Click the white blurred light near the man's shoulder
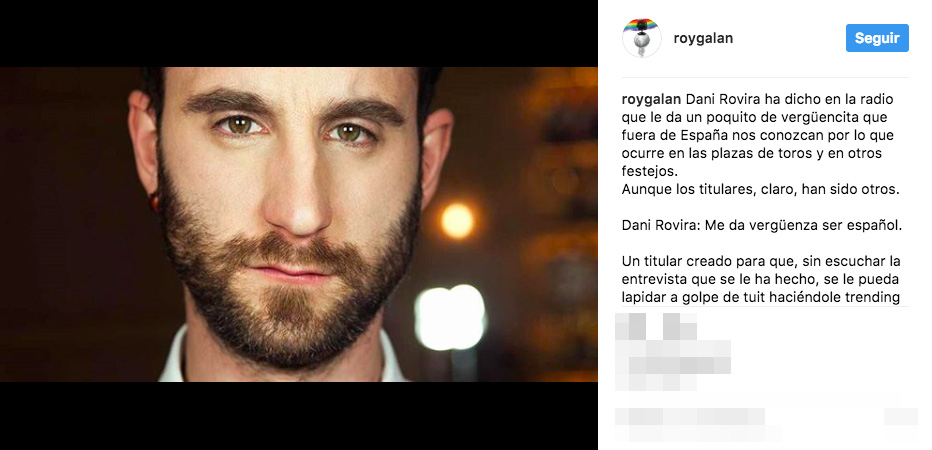This screenshot has height=450, width=932. click(x=450, y=317)
